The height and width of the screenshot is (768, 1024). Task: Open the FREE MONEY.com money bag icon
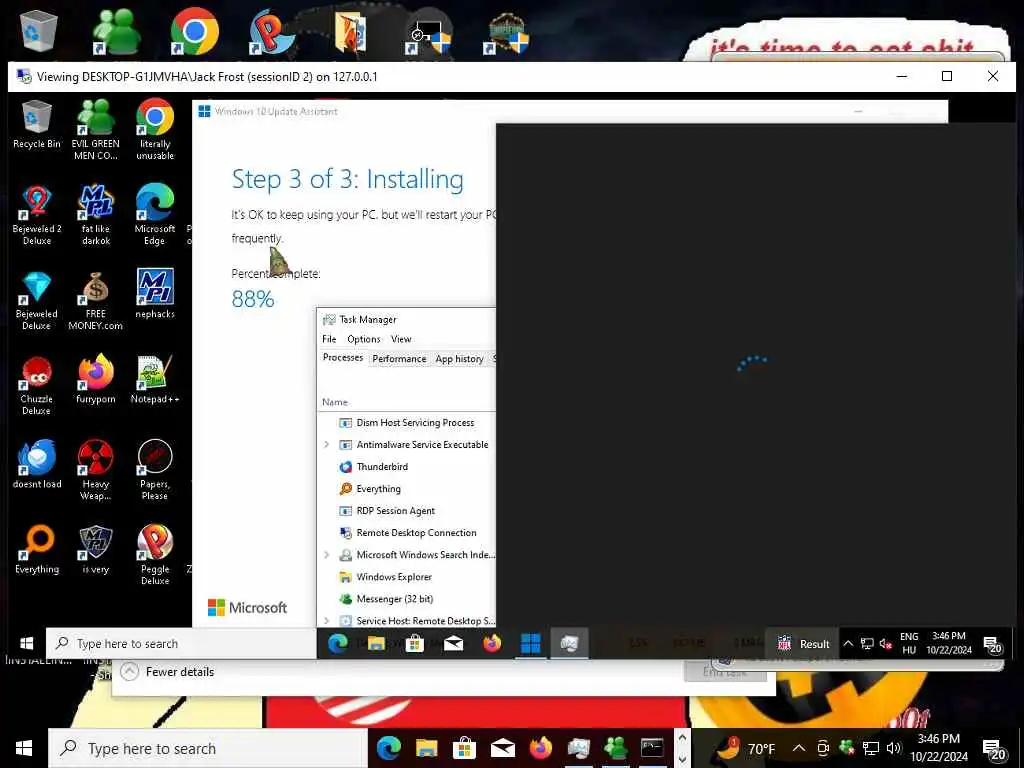95,300
